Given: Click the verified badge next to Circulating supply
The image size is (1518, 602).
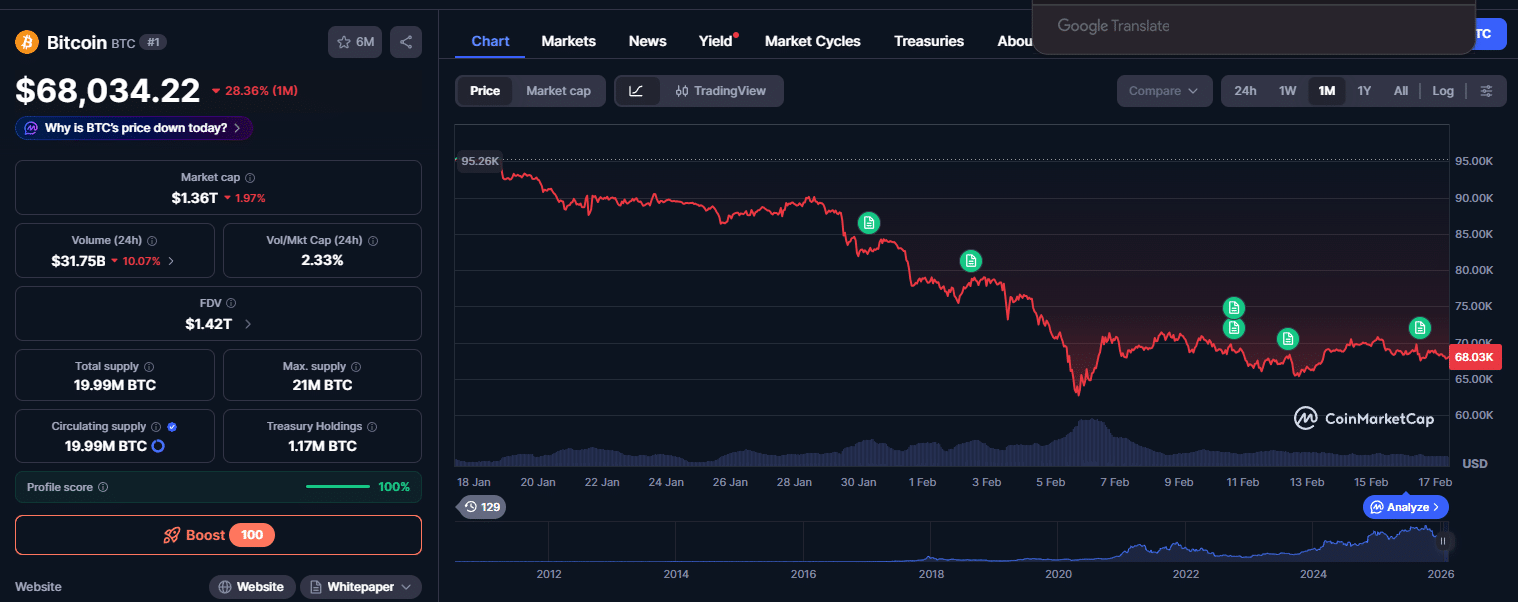Looking at the screenshot, I should tap(170, 425).
